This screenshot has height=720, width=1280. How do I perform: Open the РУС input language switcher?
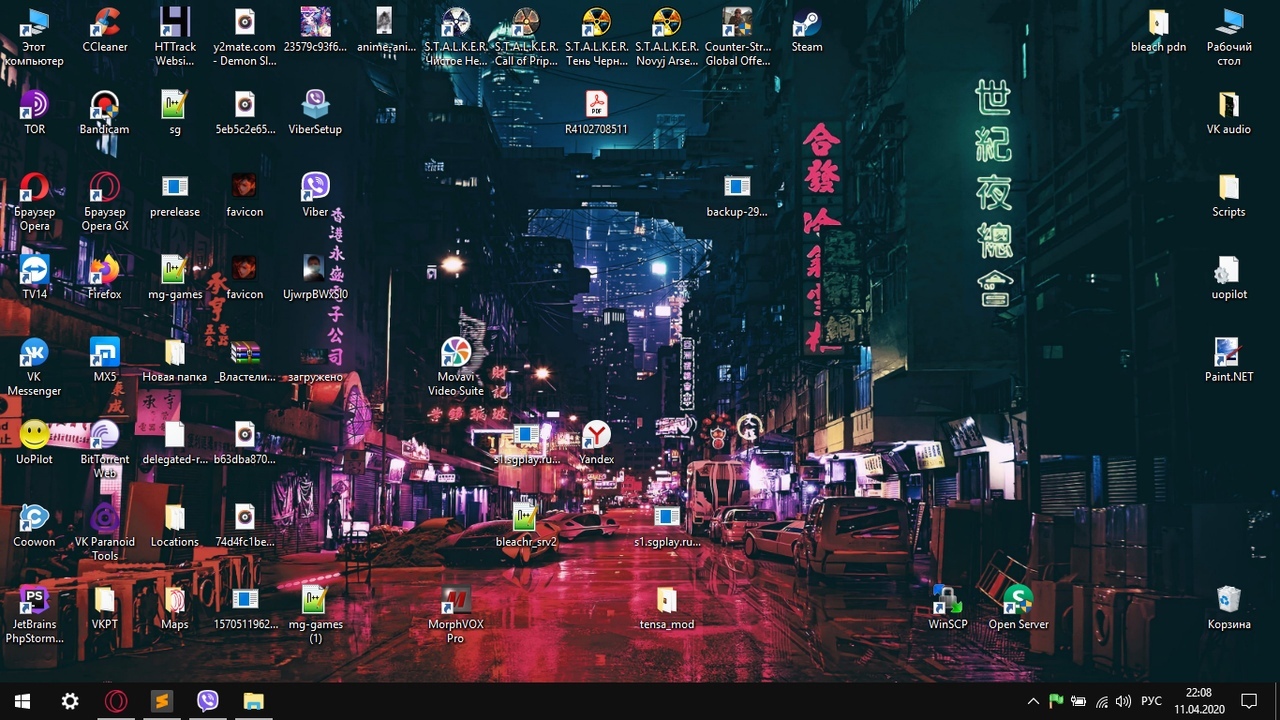coord(1151,701)
